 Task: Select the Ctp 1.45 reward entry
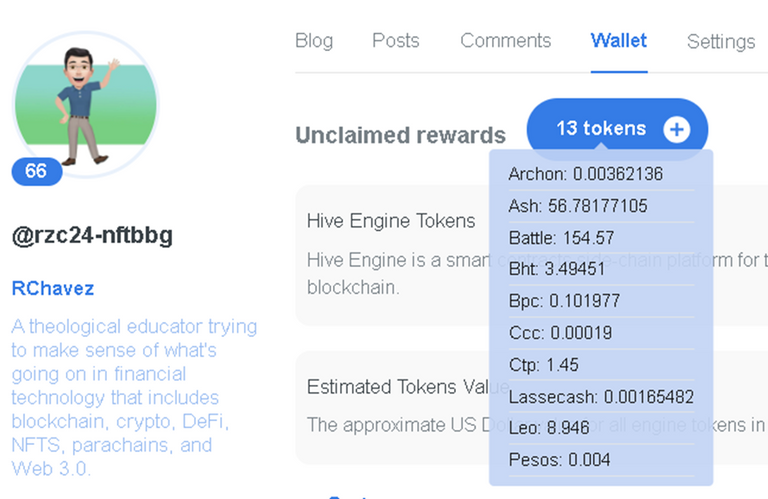(x=601, y=365)
